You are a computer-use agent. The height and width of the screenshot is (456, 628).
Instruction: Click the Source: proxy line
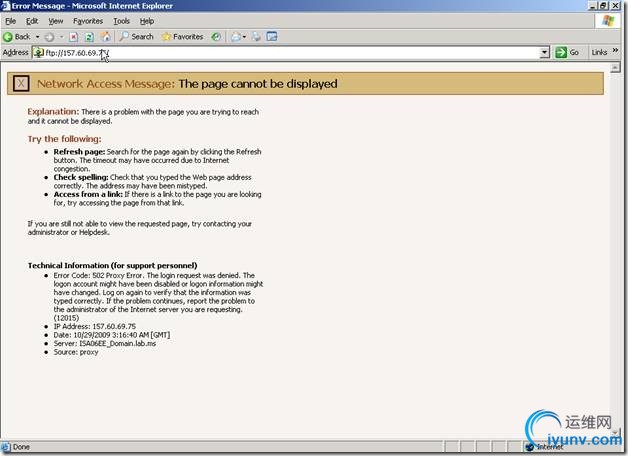pyautogui.click(x=76, y=352)
